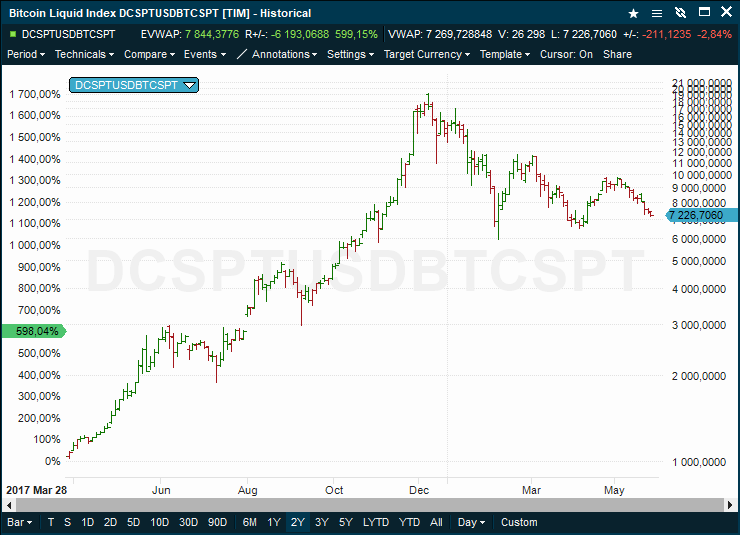Screen dimensions: 740x535
Task: Click the Dec label on time axis
Action: pyautogui.click(x=419, y=490)
